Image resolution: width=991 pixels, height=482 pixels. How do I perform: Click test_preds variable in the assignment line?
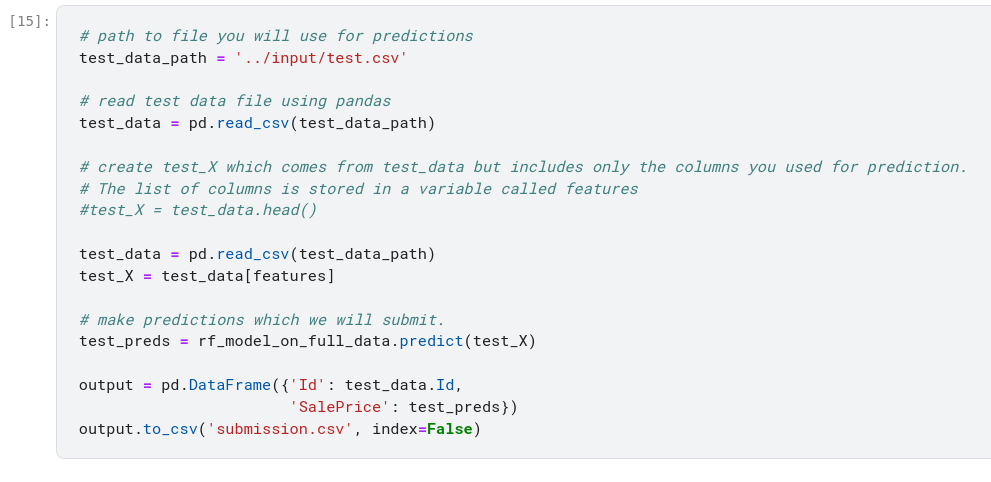124,341
